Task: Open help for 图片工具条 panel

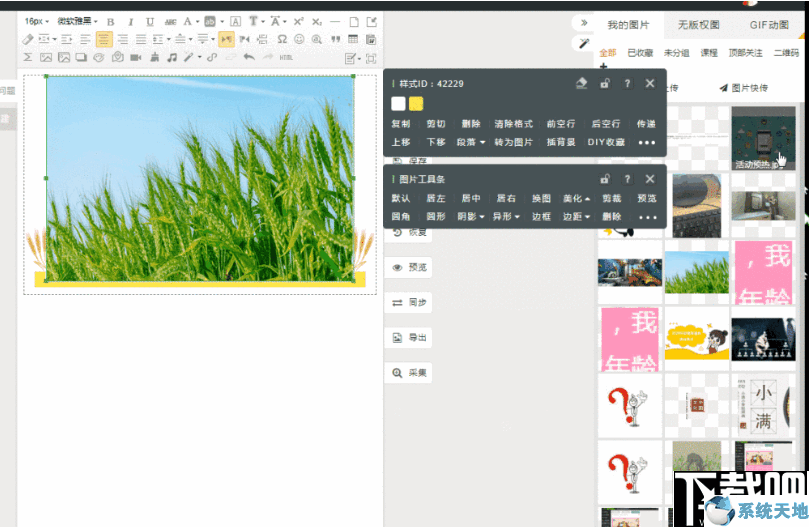Action: [627, 179]
